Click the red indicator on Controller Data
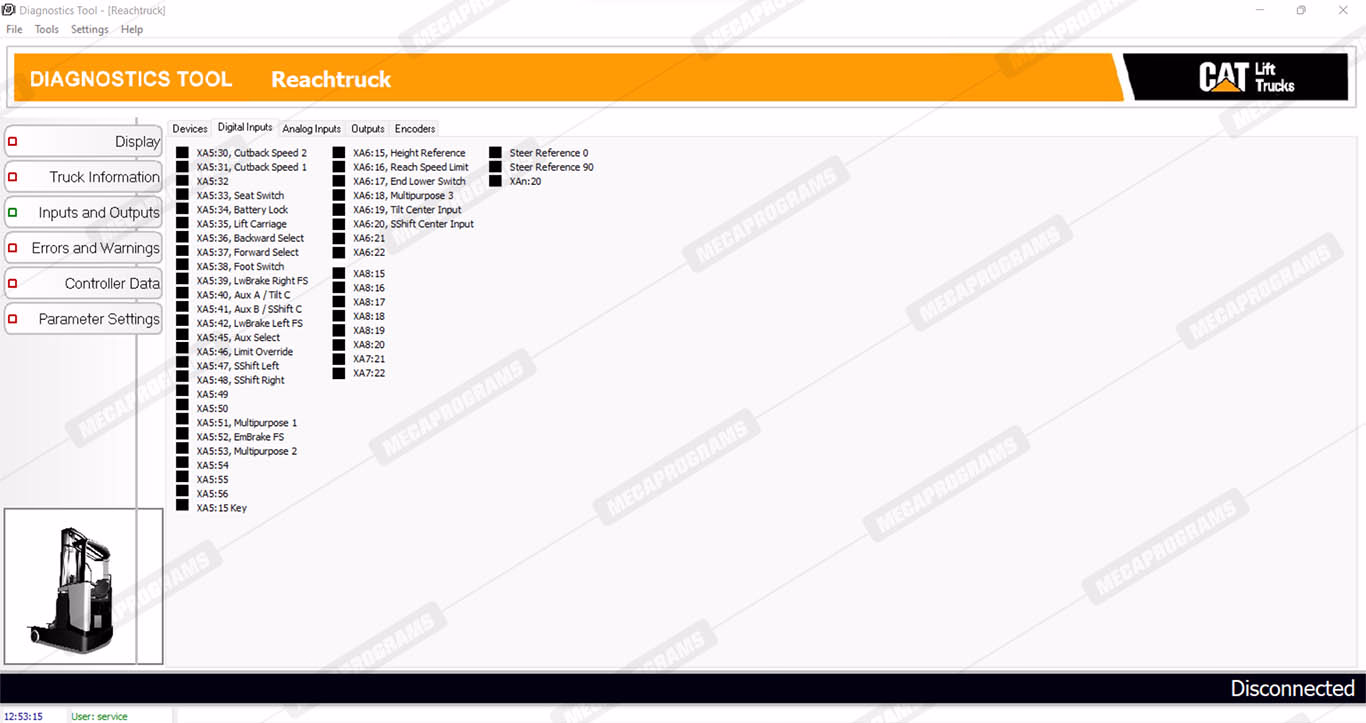This screenshot has height=723, width=1366. click(12, 284)
